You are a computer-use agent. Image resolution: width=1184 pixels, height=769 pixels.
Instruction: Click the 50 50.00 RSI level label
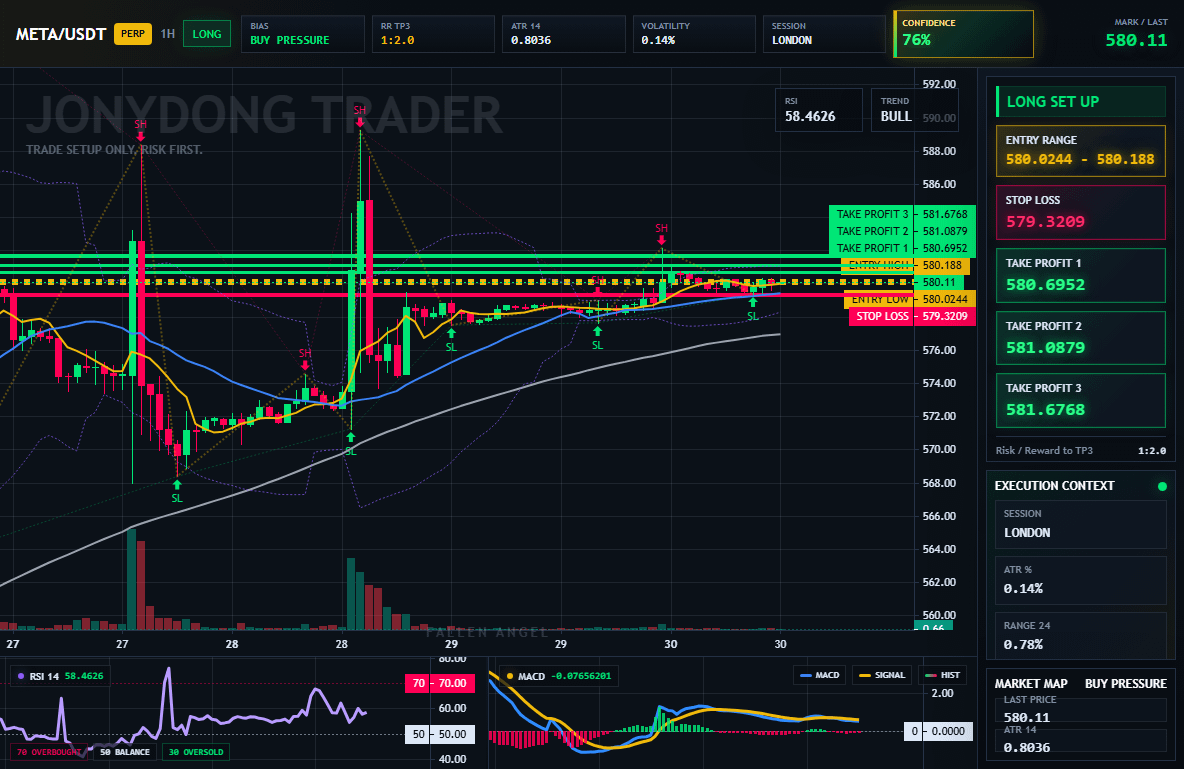pos(440,733)
